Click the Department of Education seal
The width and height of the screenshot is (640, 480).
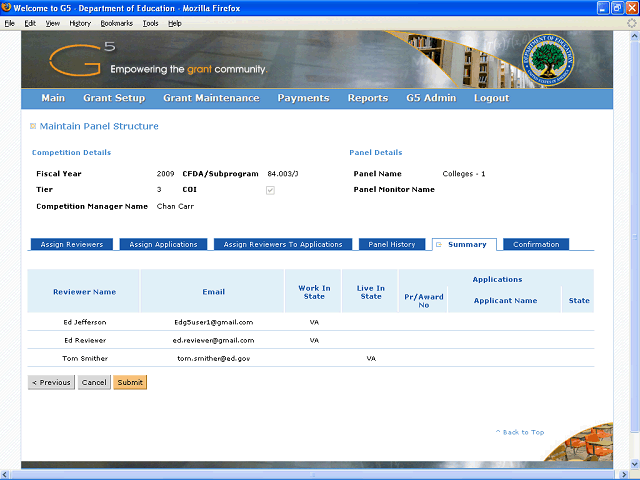pyautogui.click(x=547, y=60)
